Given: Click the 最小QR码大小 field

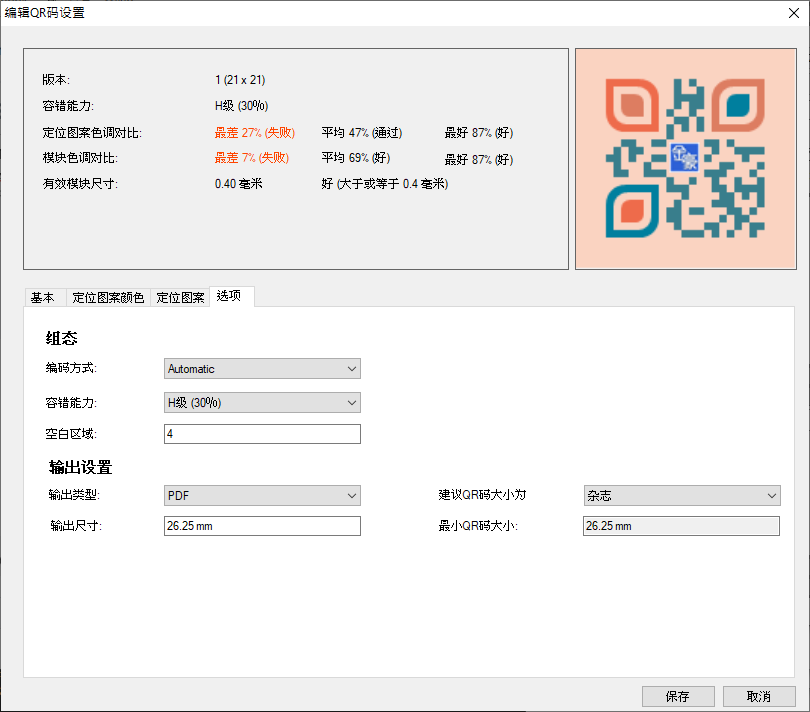Looking at the screenshot, I should click(681, 526).
